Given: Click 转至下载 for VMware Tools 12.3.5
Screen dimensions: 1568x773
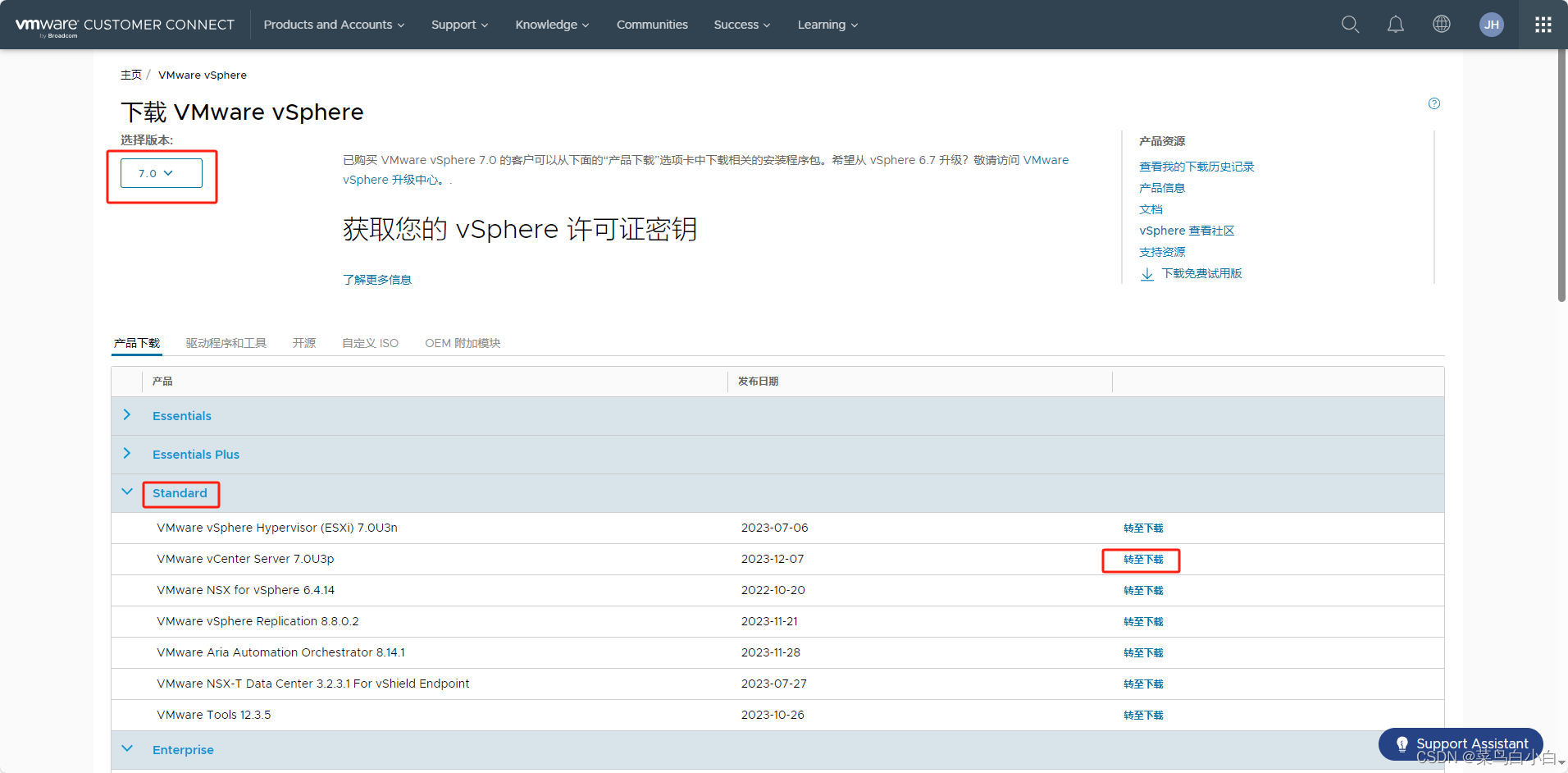Looking at the screenshot, I should [x=1143, y=716].
